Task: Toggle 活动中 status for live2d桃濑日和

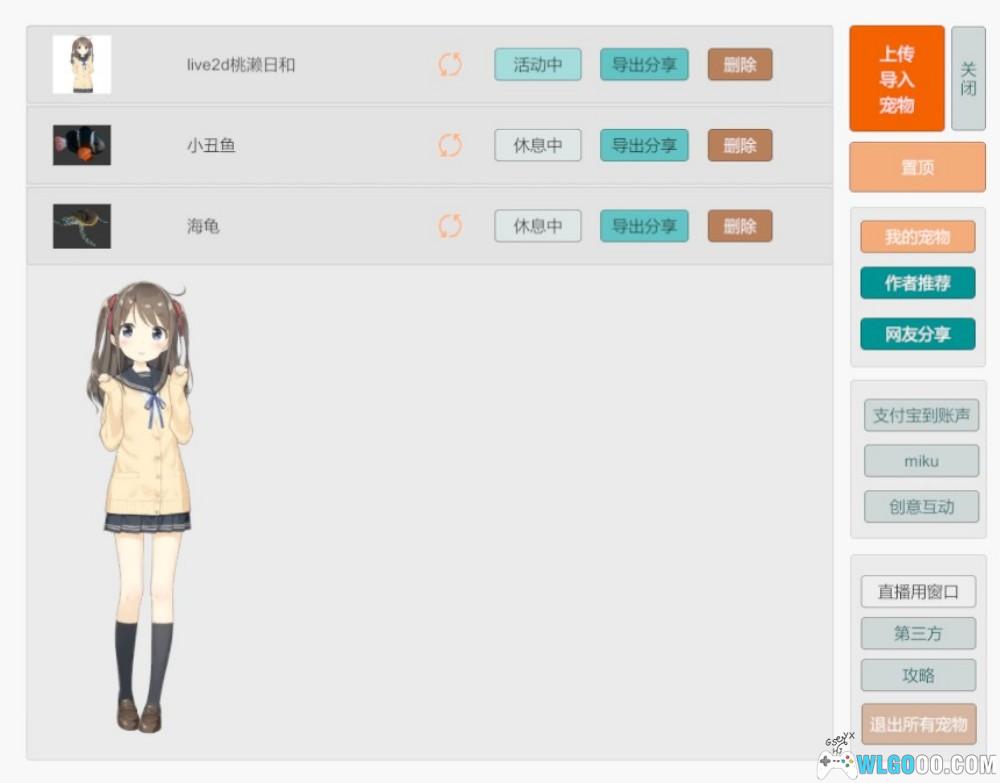Action: [537, 65]
